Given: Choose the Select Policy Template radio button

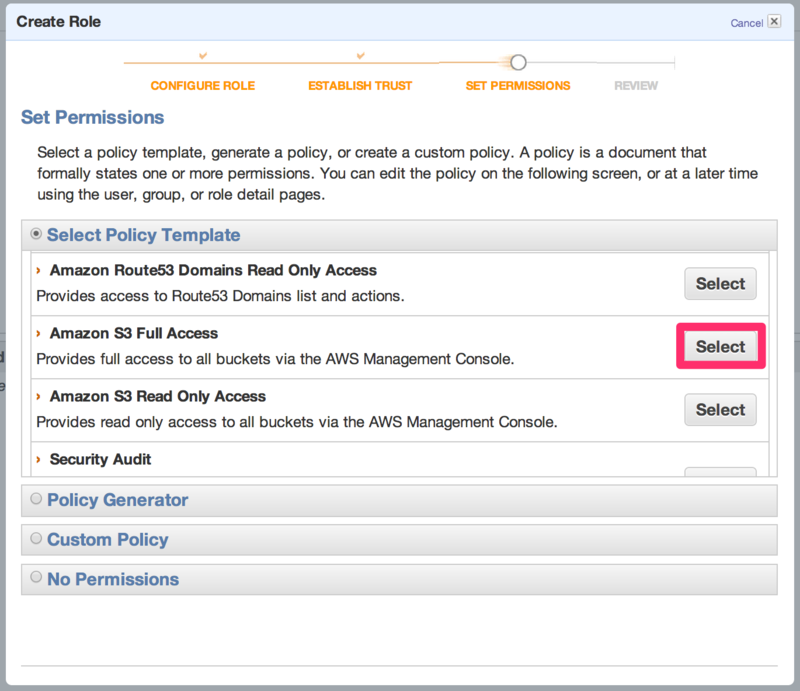Looking at the screenshot, I should 36,234.
